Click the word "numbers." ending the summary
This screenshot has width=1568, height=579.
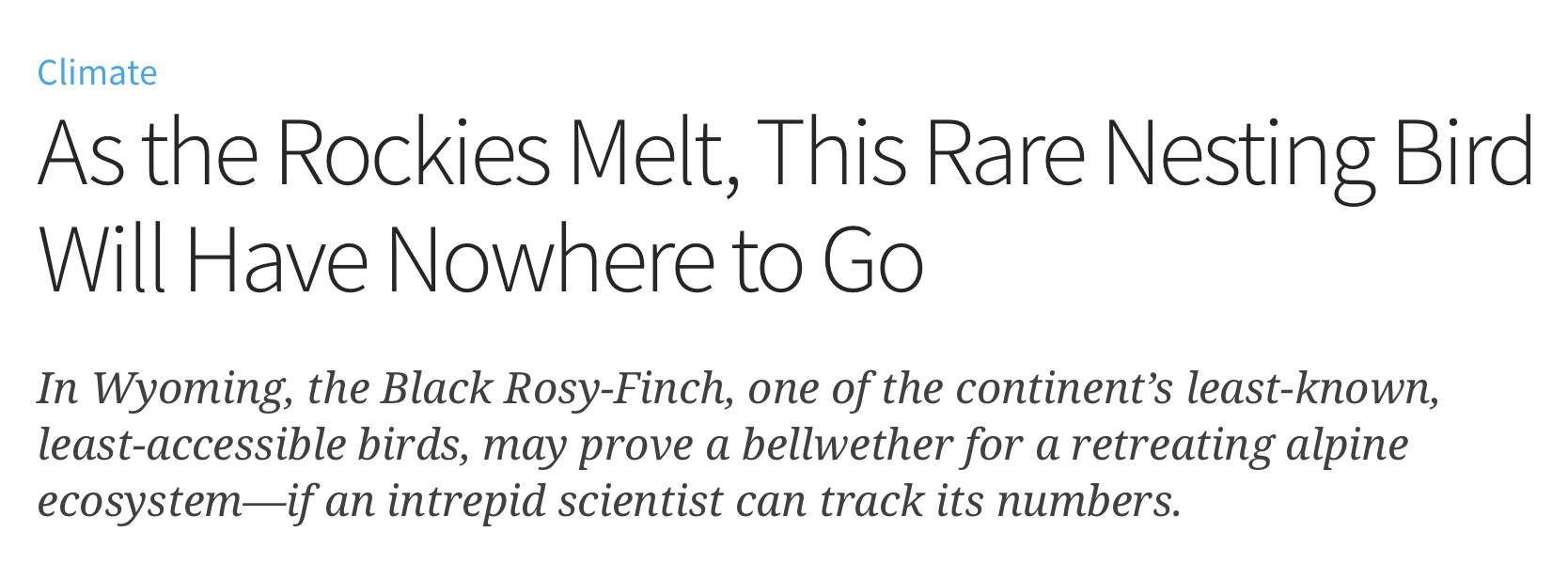(x=1089, y=501)
